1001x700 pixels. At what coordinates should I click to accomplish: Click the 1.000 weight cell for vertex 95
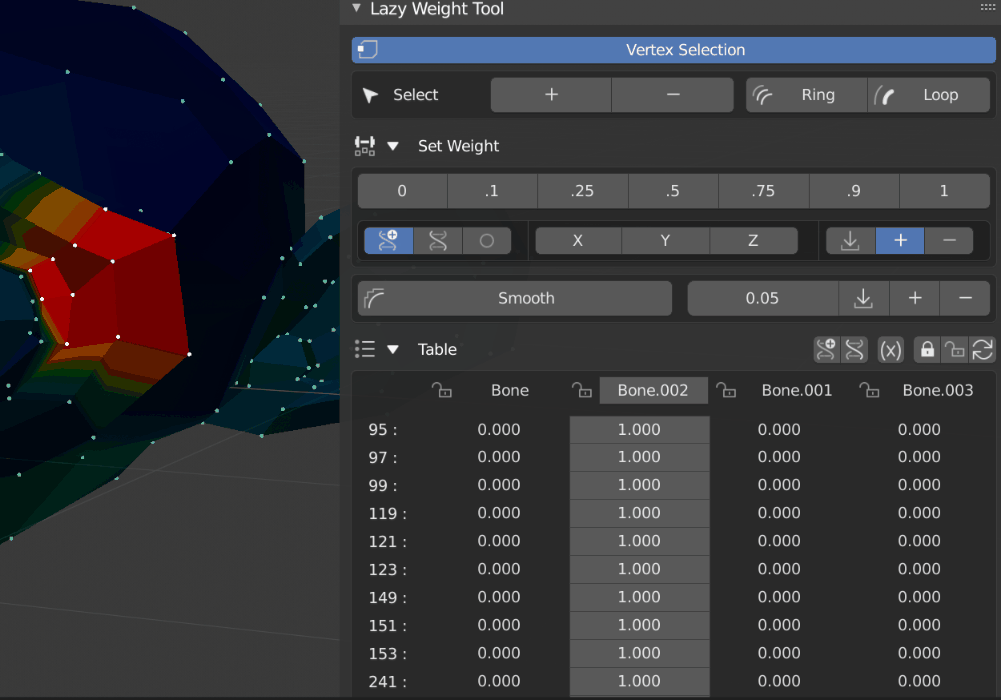pyautogui.click(x=640, y=429)
